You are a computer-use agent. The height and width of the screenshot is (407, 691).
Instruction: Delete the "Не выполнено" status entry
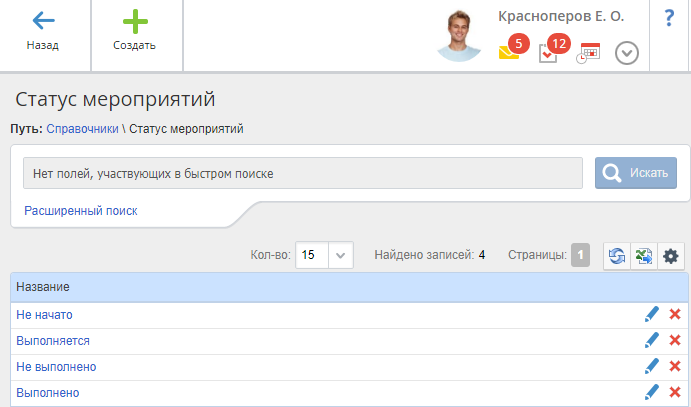point(674,367)
